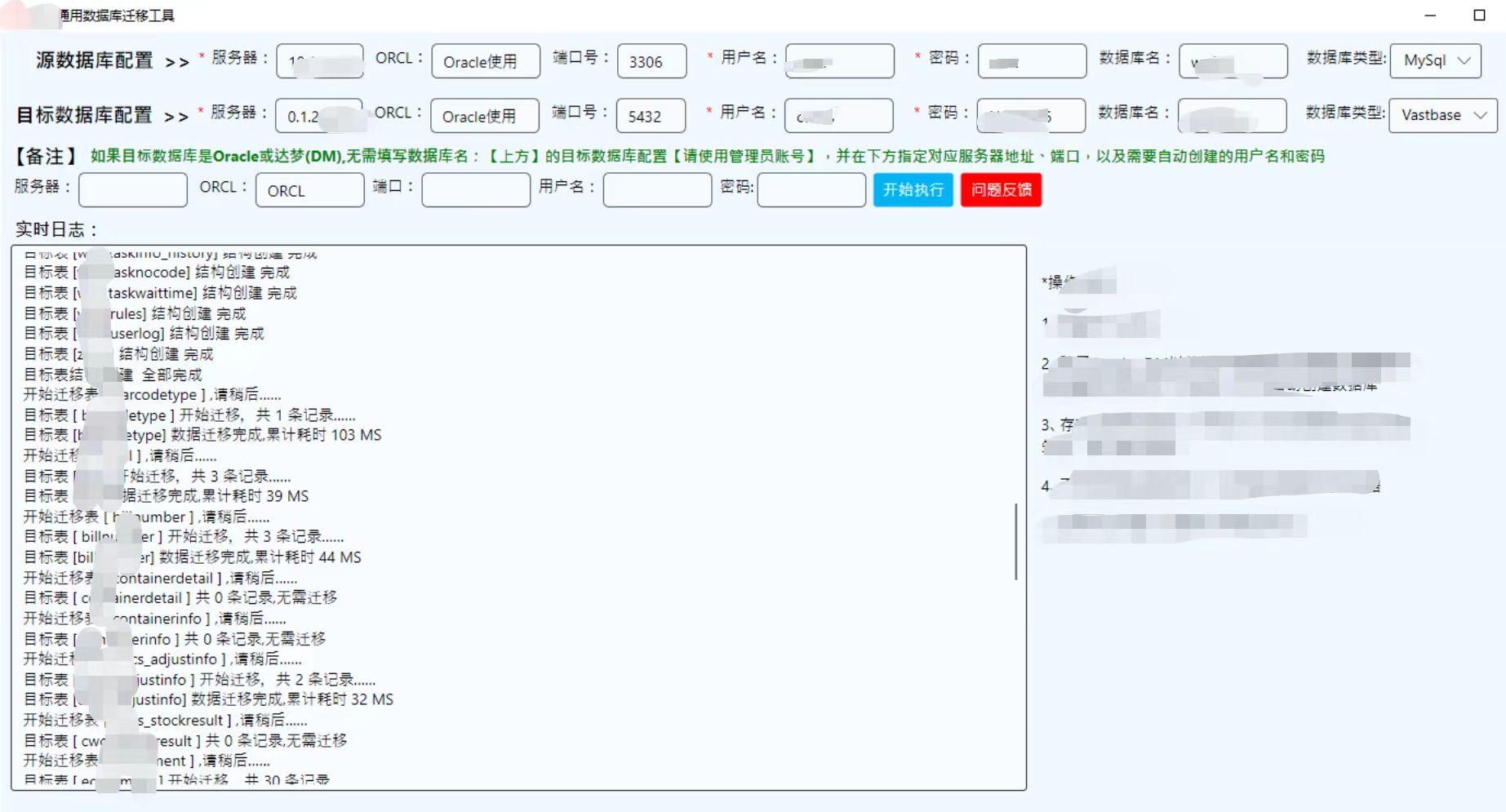Image resolution: width=1506 pixels, height=812 pixels.
Task: Click the 源数据库配置 >> heading
Action: click(x=113, y=61)
